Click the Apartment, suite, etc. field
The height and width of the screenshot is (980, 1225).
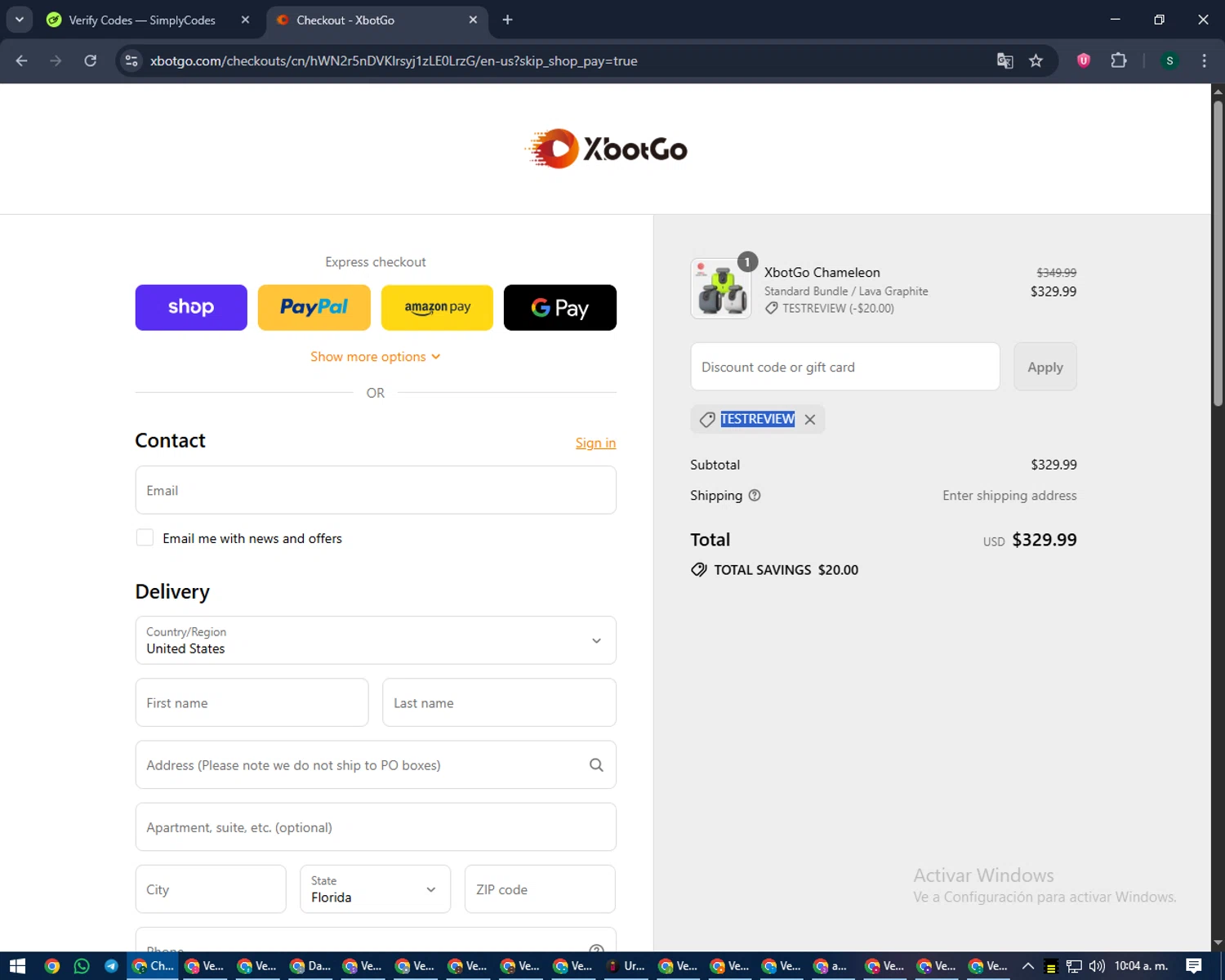click(x=376, y=827)
